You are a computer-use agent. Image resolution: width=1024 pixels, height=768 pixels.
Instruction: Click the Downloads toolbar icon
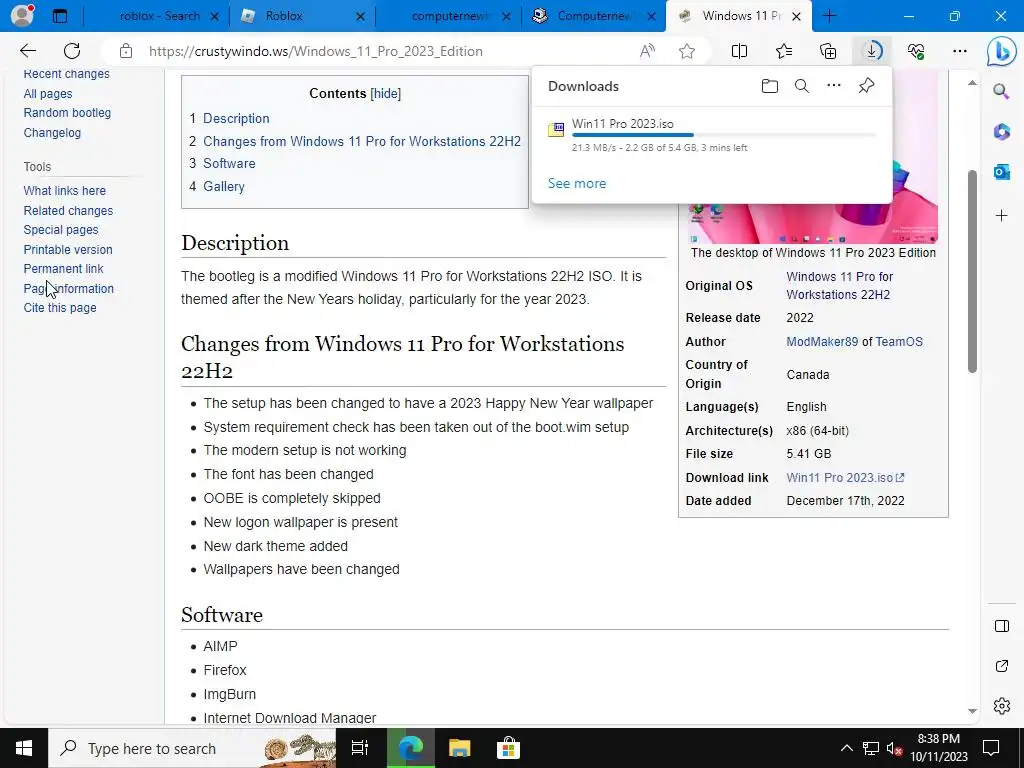tap(872, 51)
